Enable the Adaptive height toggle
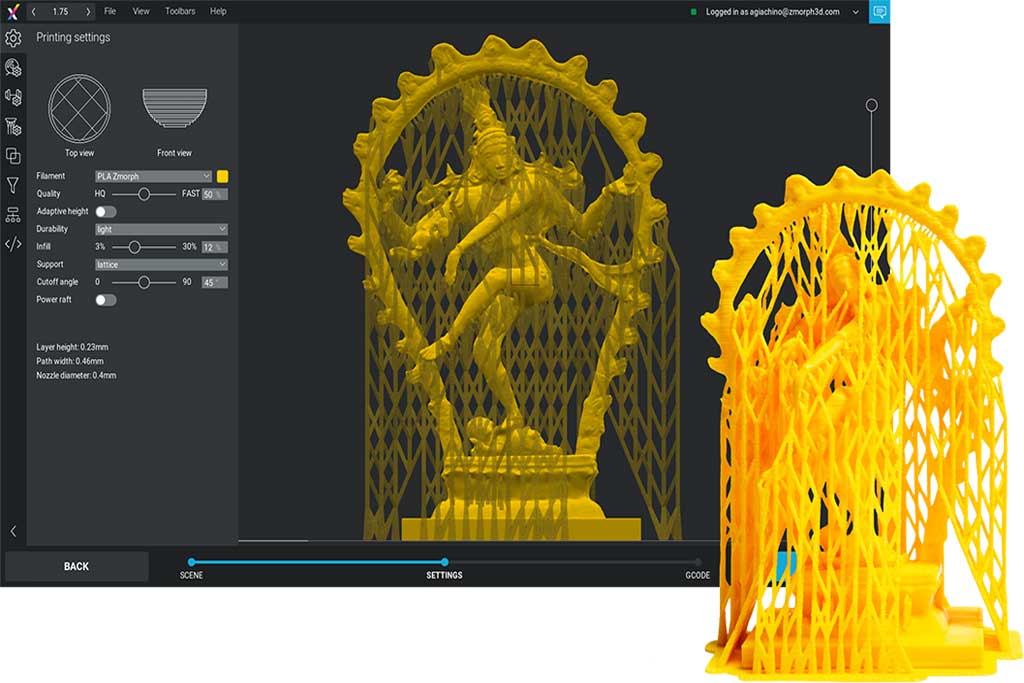The image size is (1024, 683). coord(105,212)
